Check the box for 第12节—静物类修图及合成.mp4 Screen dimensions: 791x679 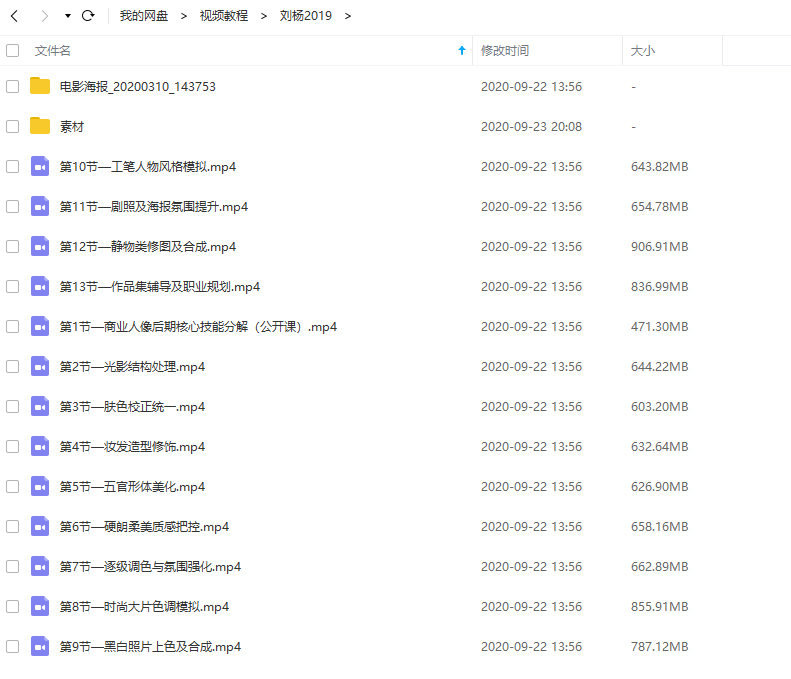(12, 246)
